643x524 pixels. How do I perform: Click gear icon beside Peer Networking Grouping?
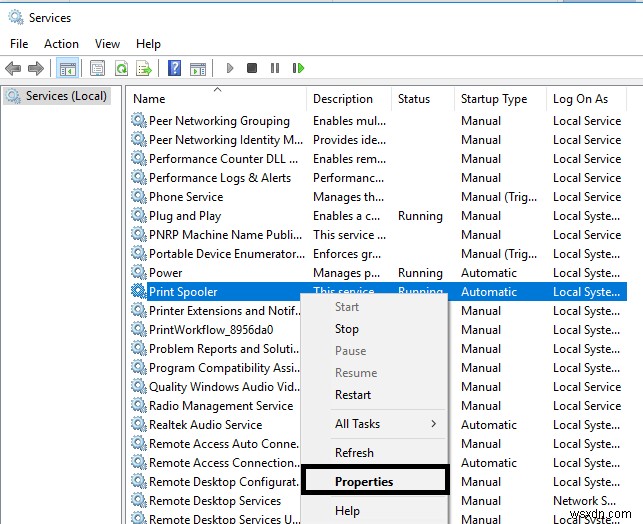[139, 121]
